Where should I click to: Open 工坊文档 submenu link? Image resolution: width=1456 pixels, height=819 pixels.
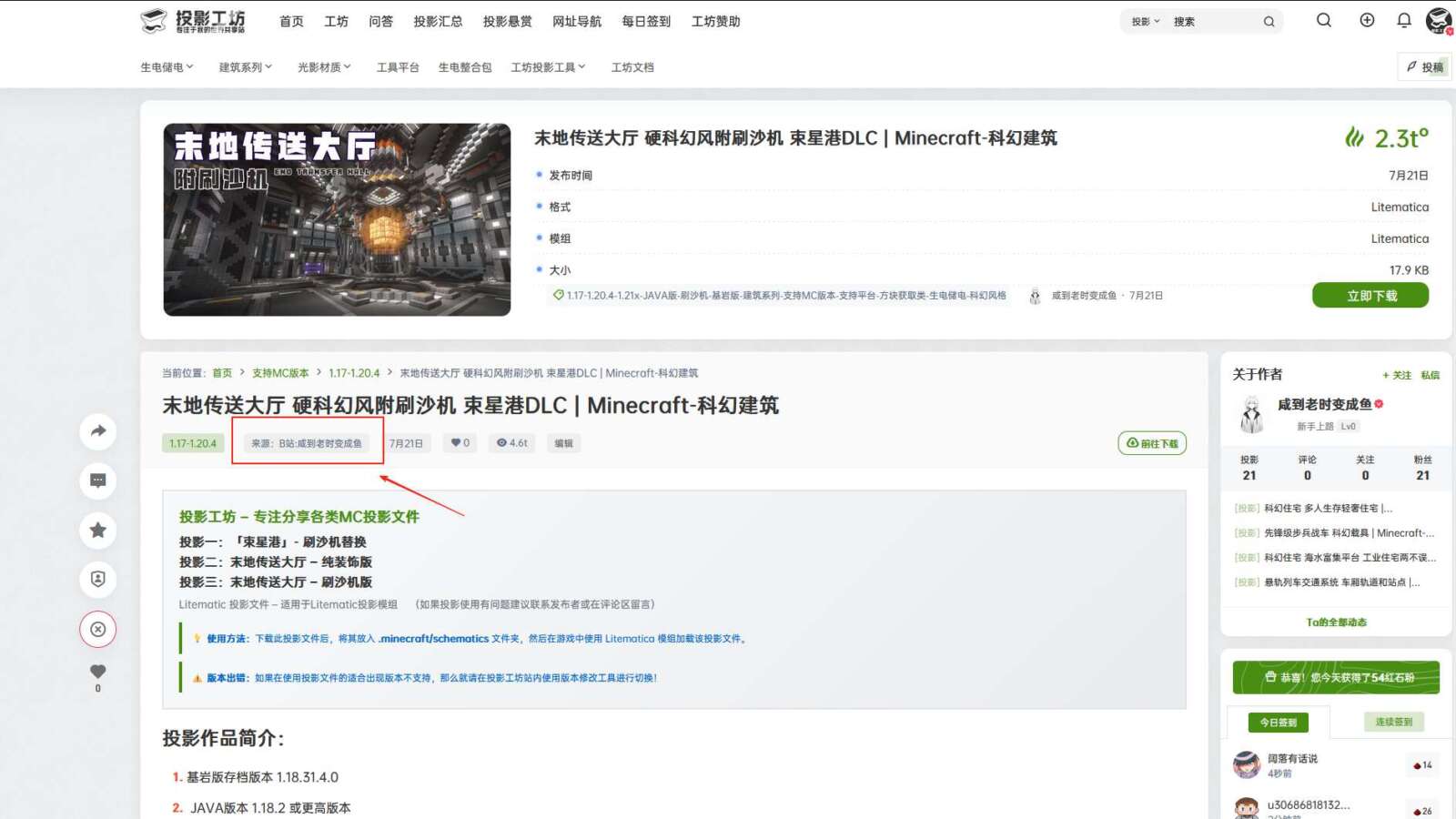click(632, 67)
